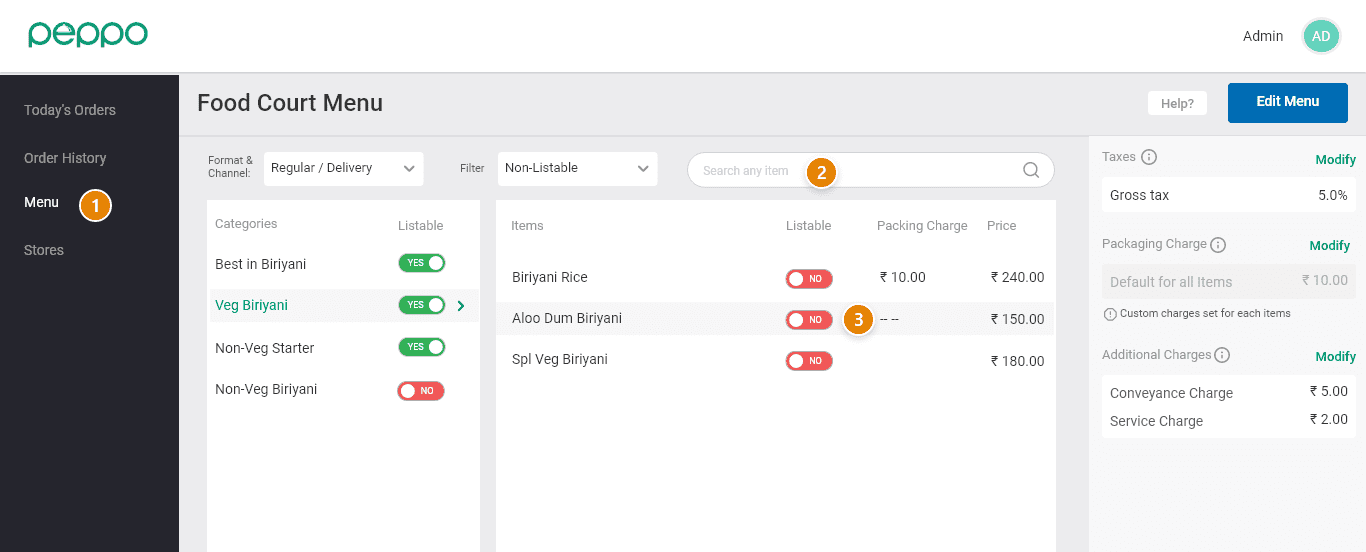1366x552 pixels.
Task: Click the Taxes info icon
Action: [x=1149, y=157]
